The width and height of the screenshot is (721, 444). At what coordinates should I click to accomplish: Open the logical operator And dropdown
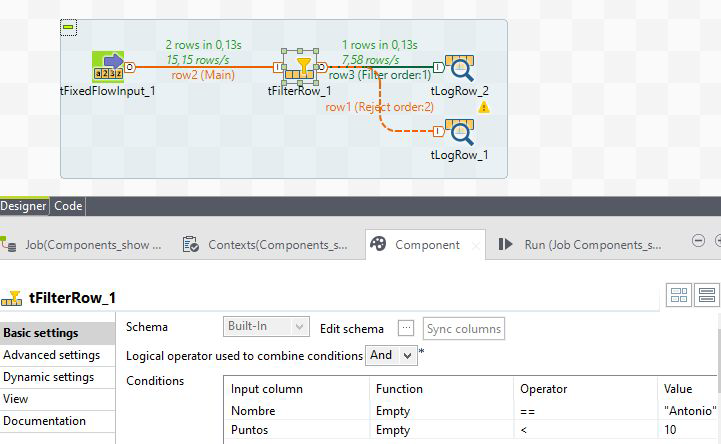click(391, 355)
